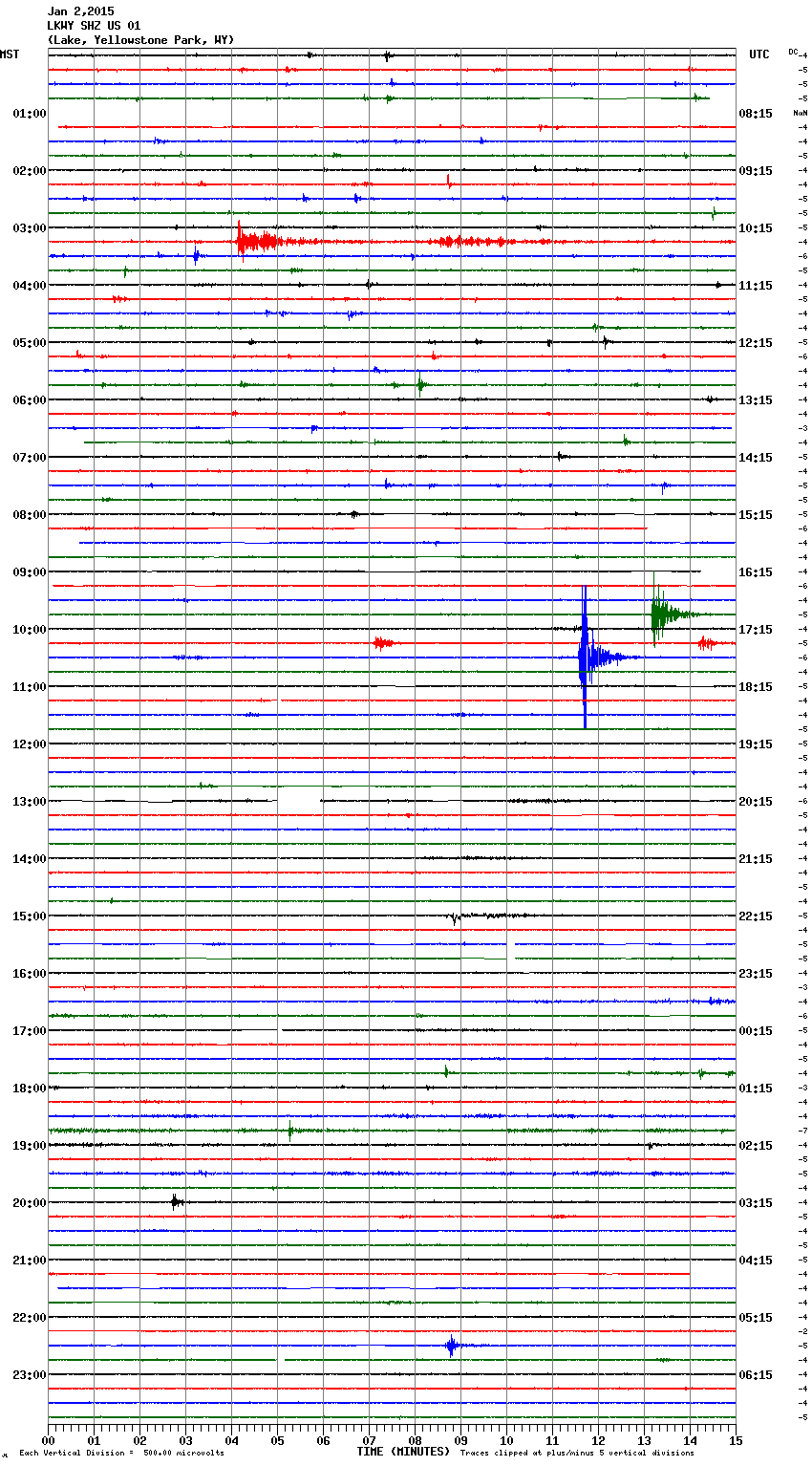This screenshot has height=1466, width=812.
Task: Click the 21:15 UTC time label
Action: (756, 859)
